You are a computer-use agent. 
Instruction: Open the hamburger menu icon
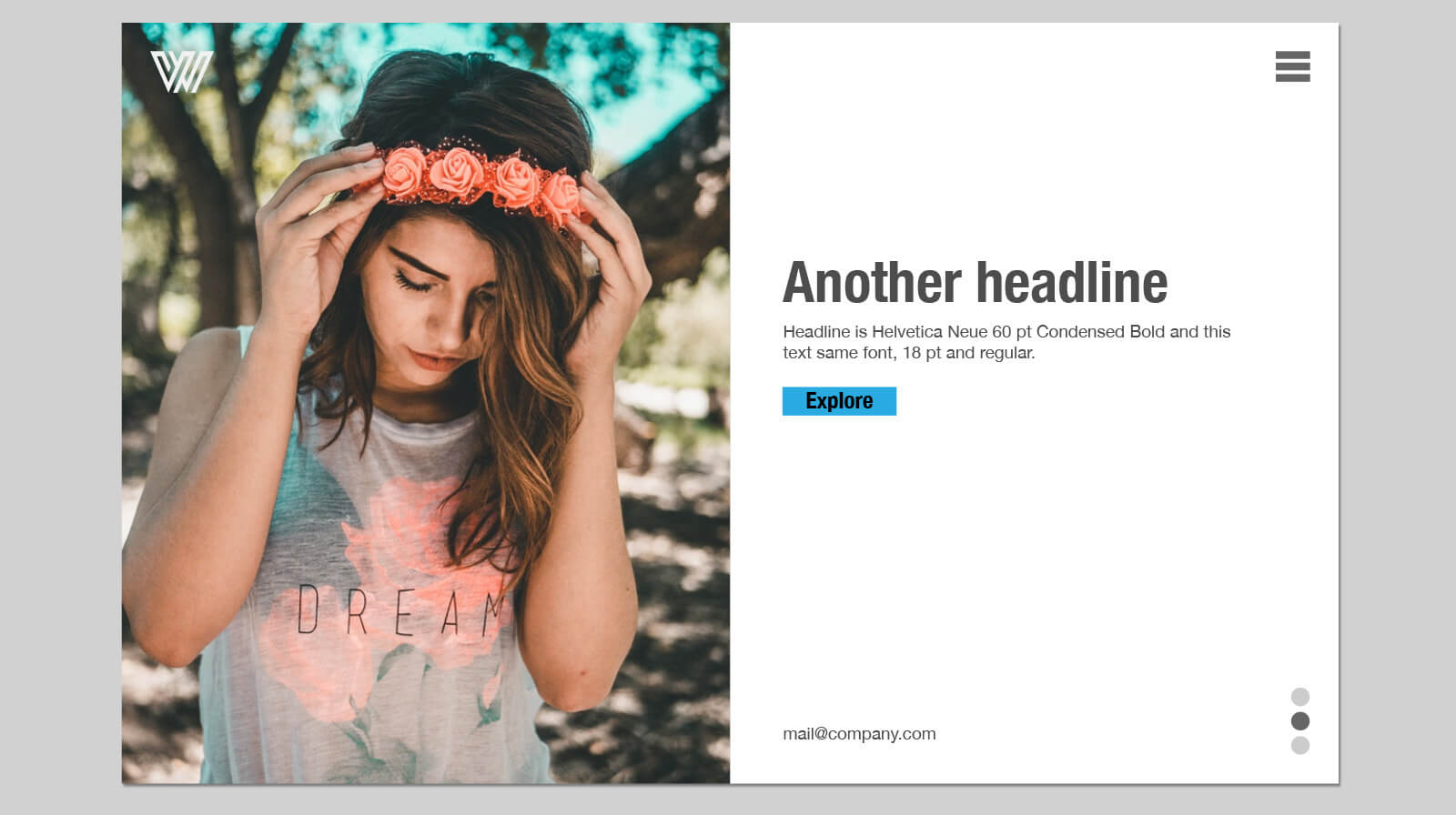[1292, 66]
